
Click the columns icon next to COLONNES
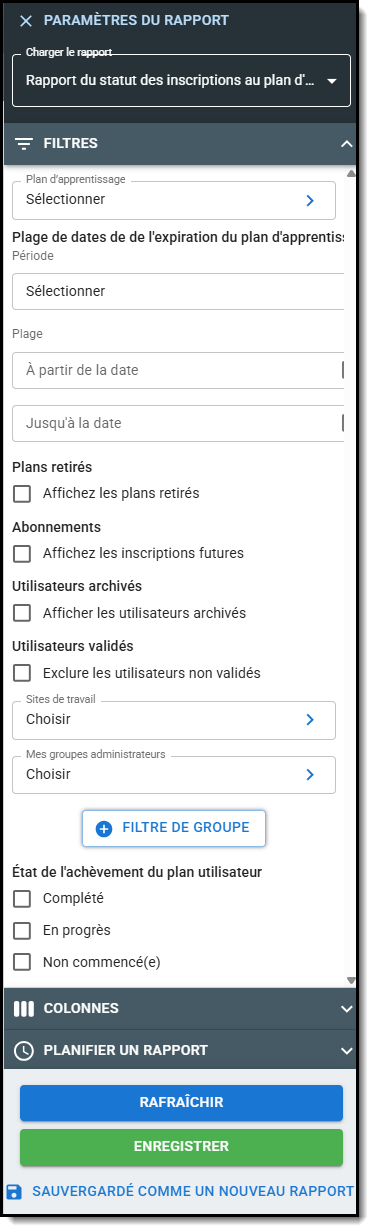pyautogui.click(x=25, y=1008)
